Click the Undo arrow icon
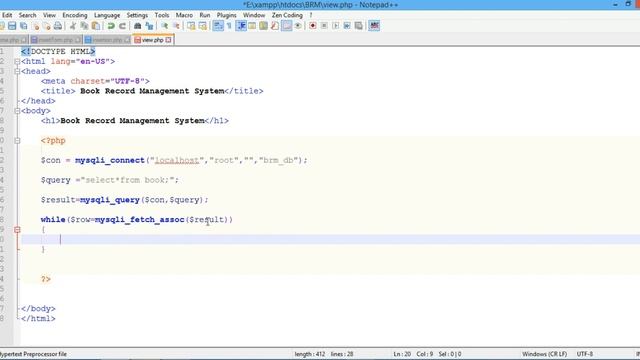The width and height of the screenshot is (640, 360). point(111,26)
